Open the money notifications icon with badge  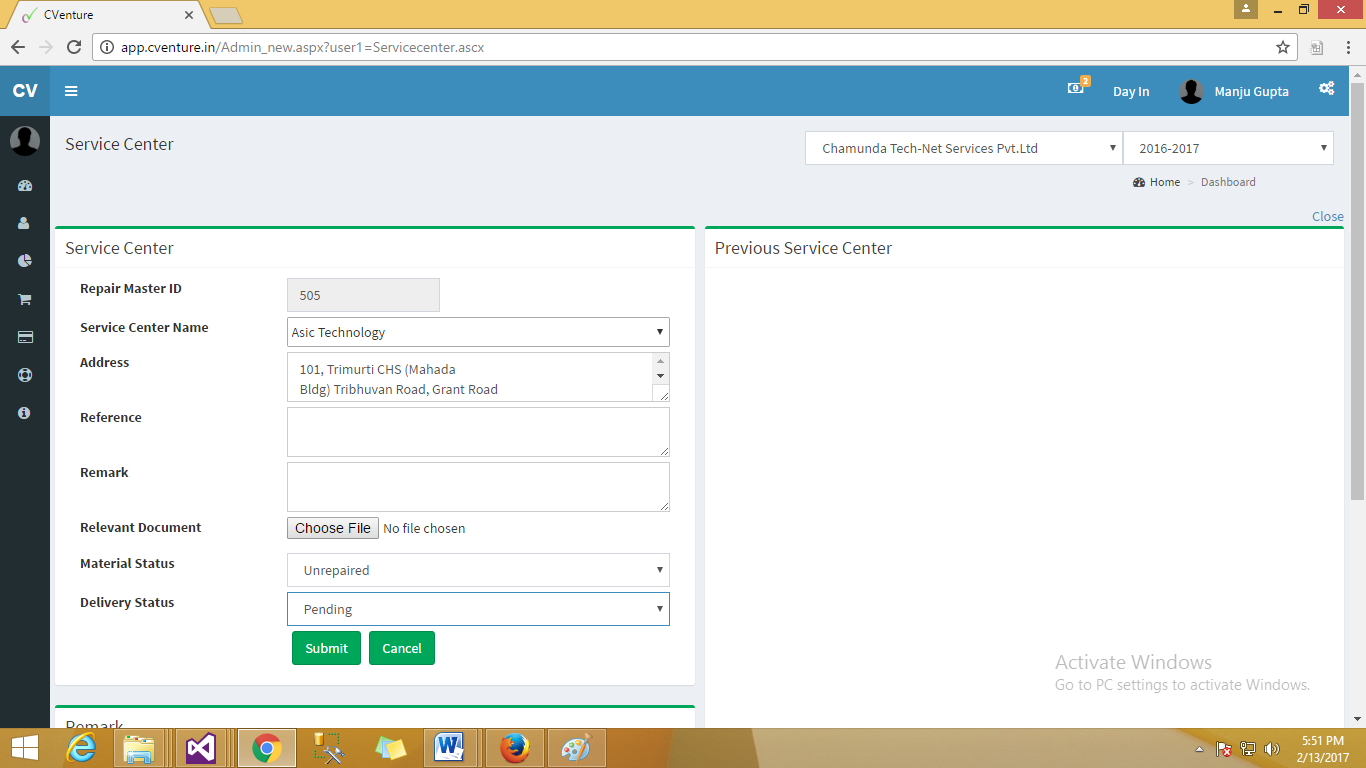point(1077,87)
